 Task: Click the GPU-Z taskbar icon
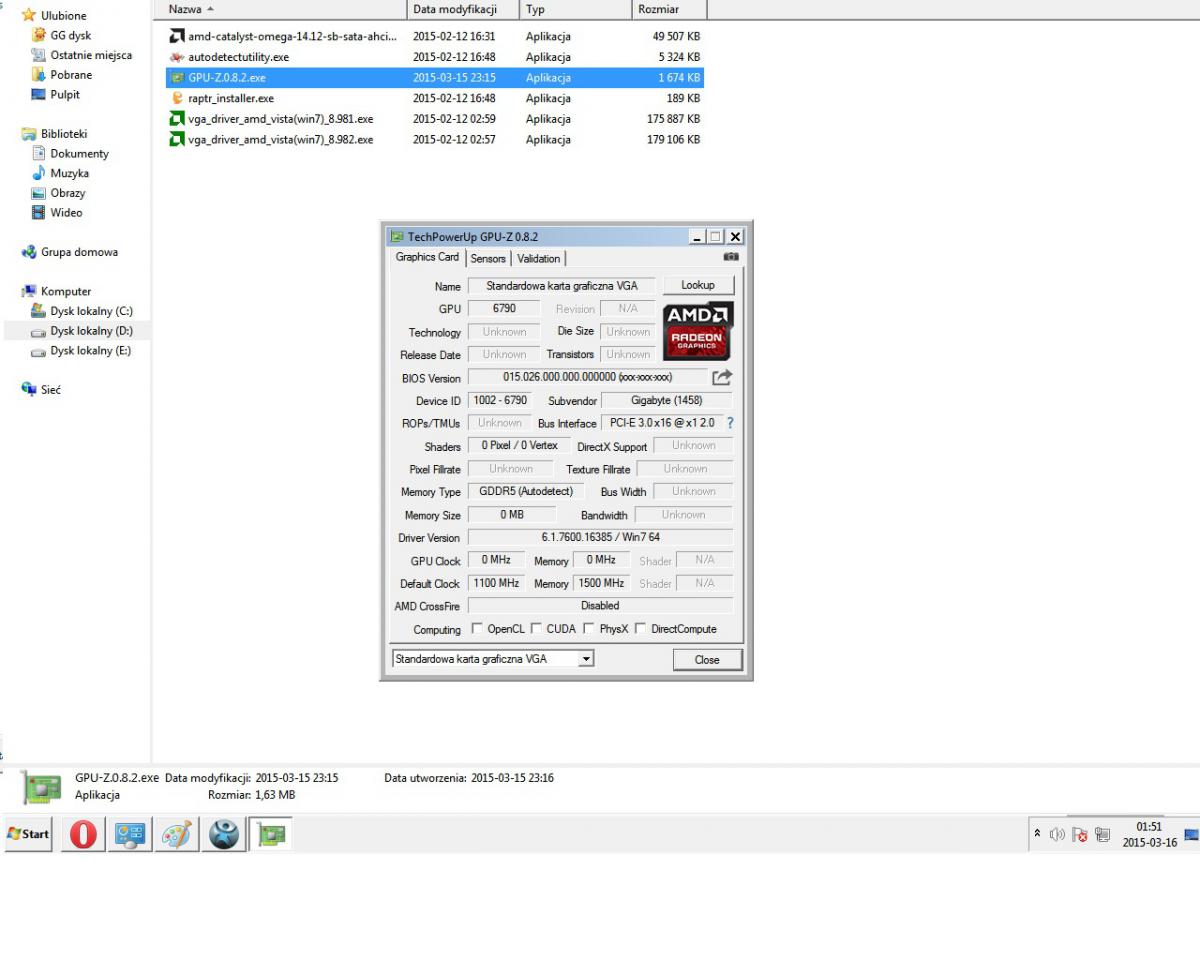(270, 834)
